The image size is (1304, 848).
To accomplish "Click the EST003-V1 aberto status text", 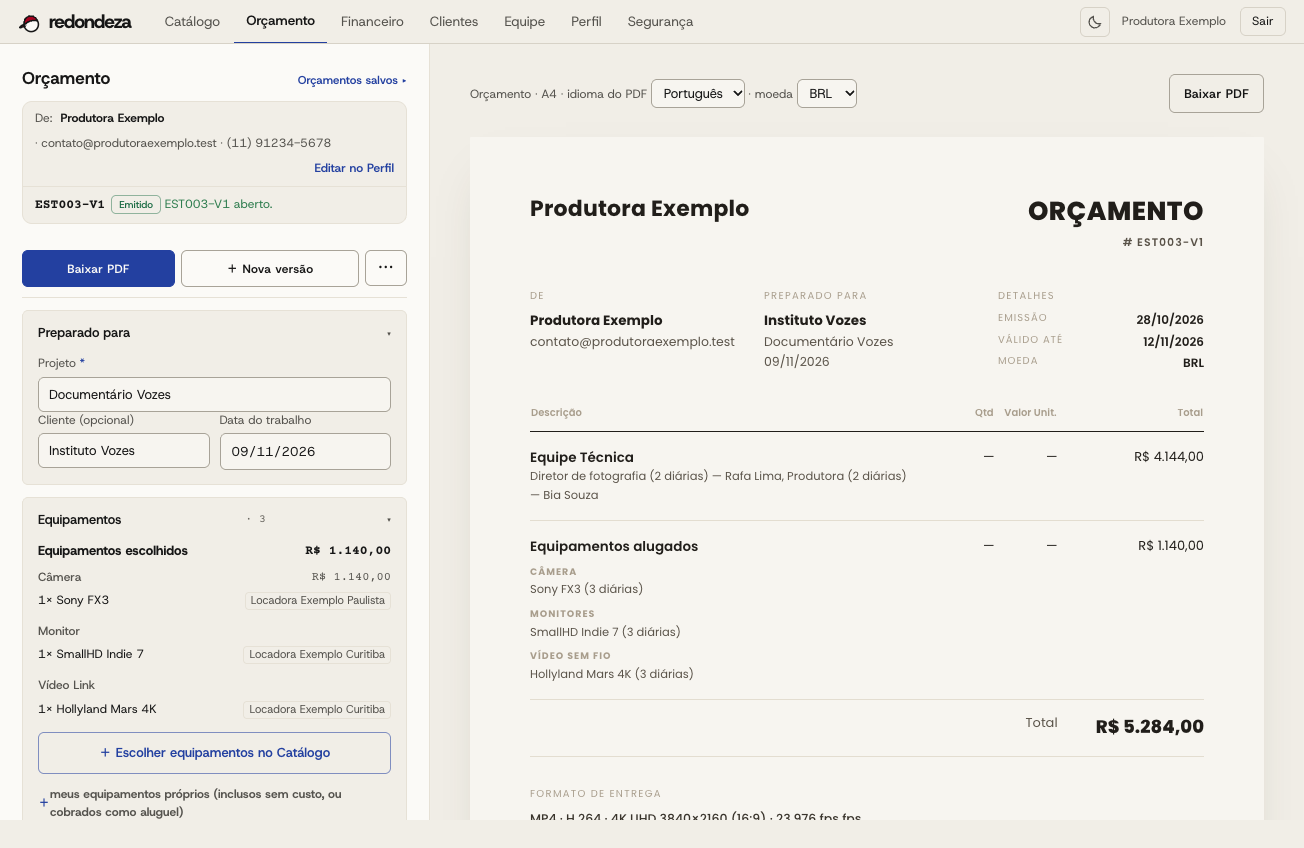I will (218, 204).
